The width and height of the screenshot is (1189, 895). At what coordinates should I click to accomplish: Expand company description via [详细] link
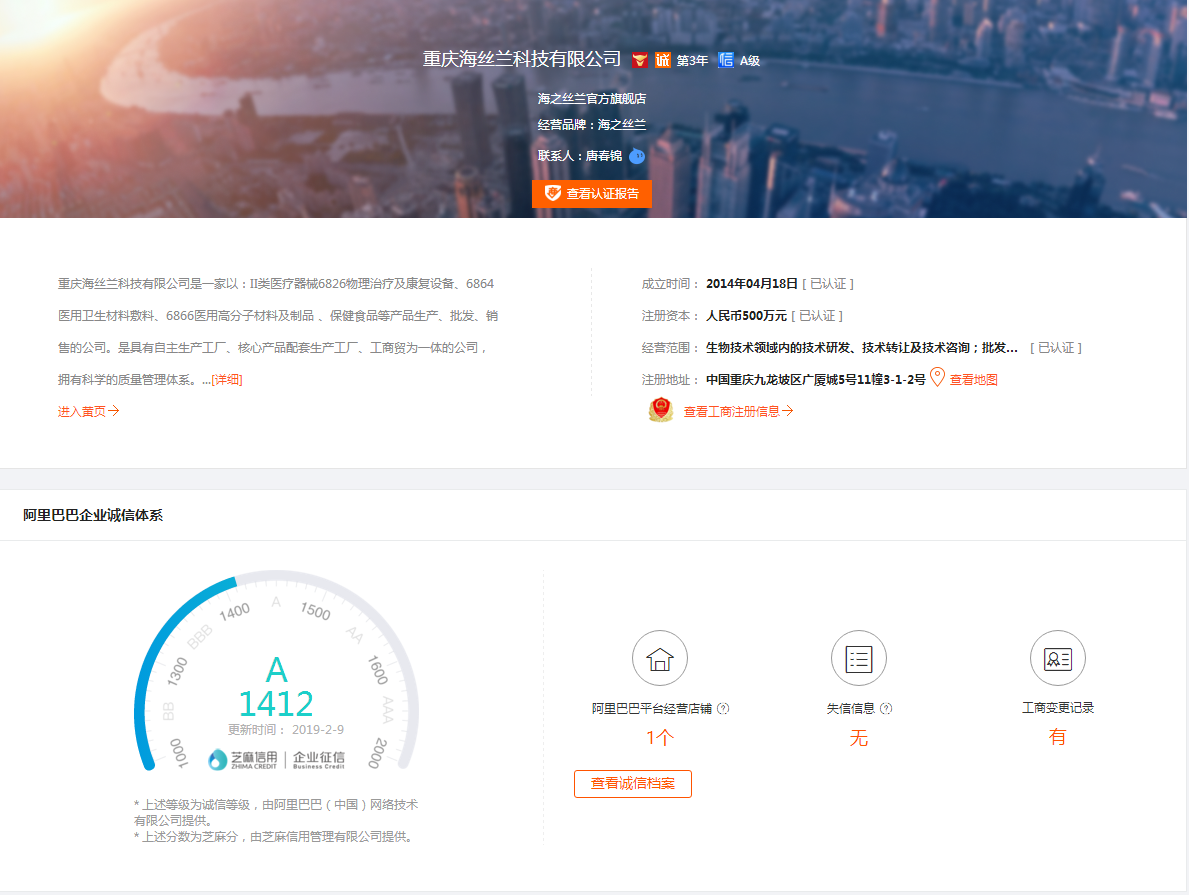click(226, 380)
